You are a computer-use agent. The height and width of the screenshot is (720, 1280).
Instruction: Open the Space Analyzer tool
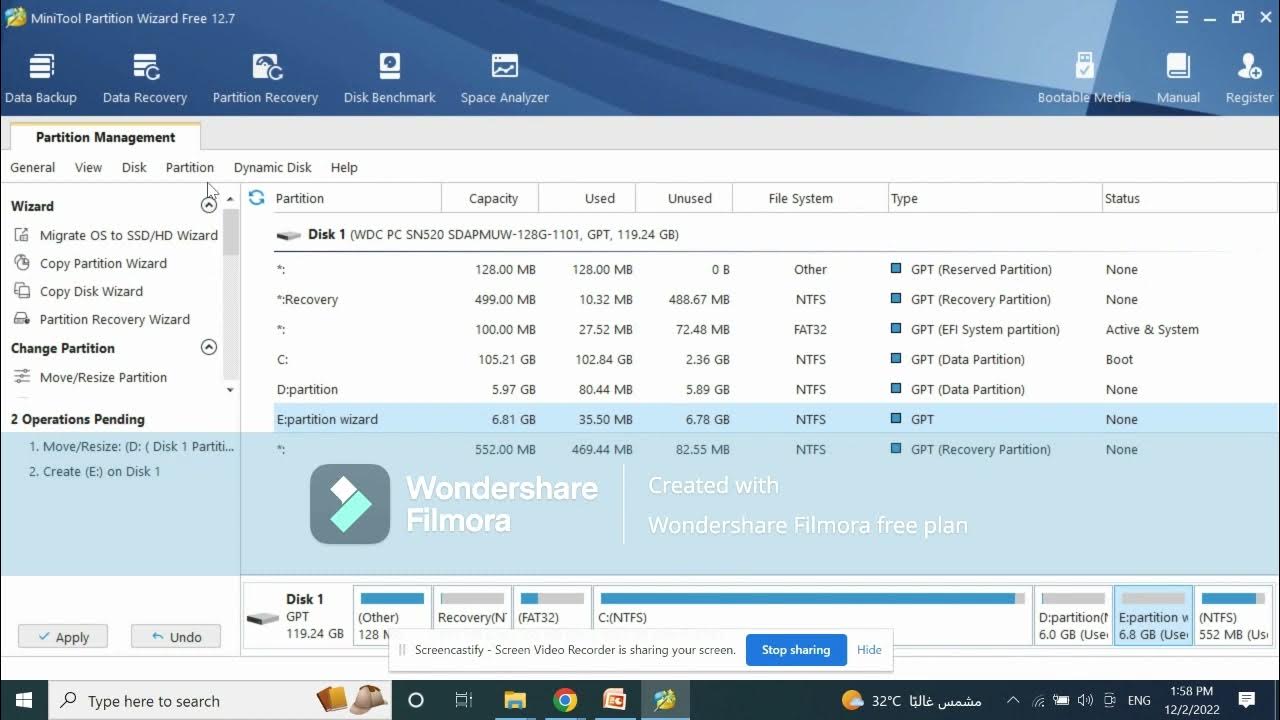tap(505, 78)
